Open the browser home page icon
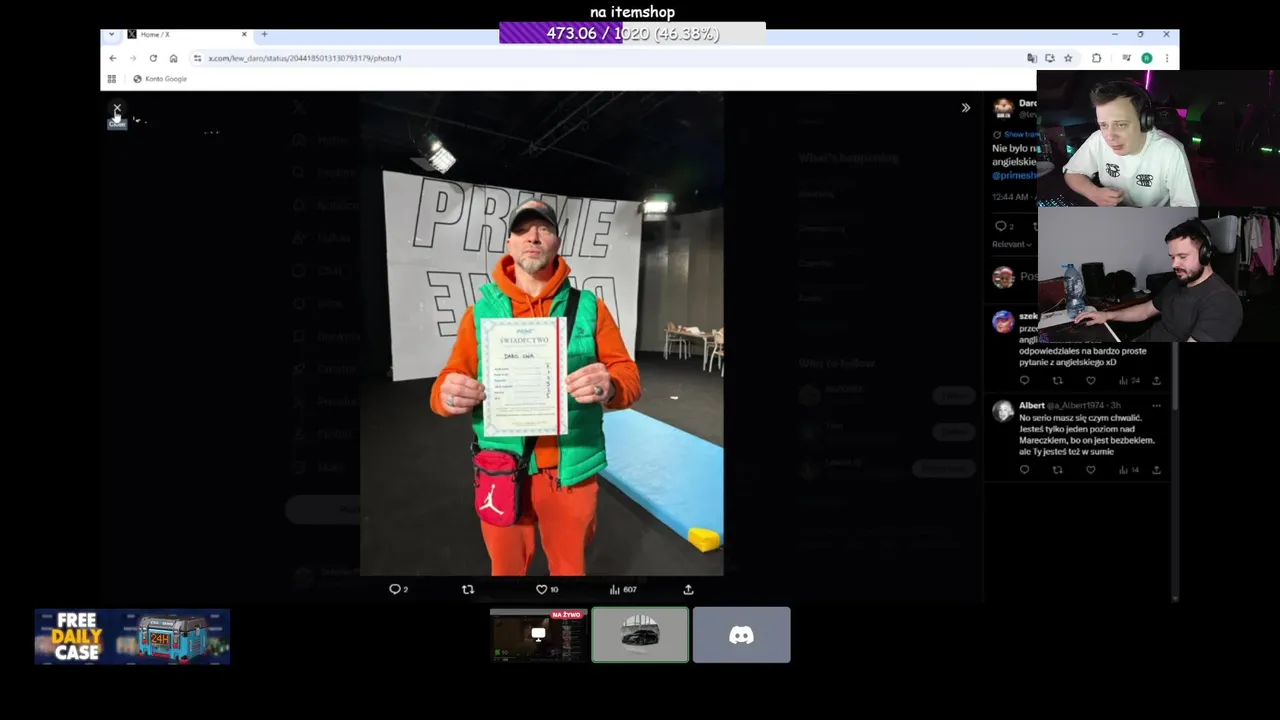 coord(173,58)
